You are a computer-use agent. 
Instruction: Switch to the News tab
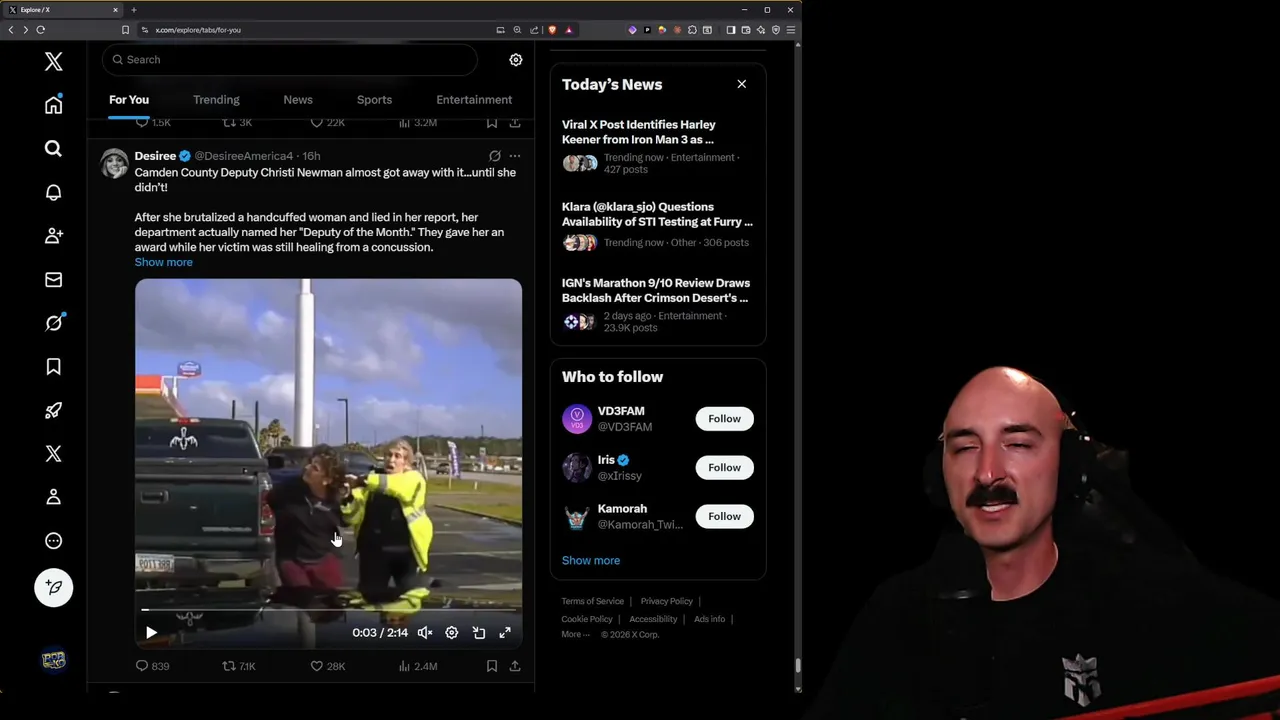tap(298, 100)
